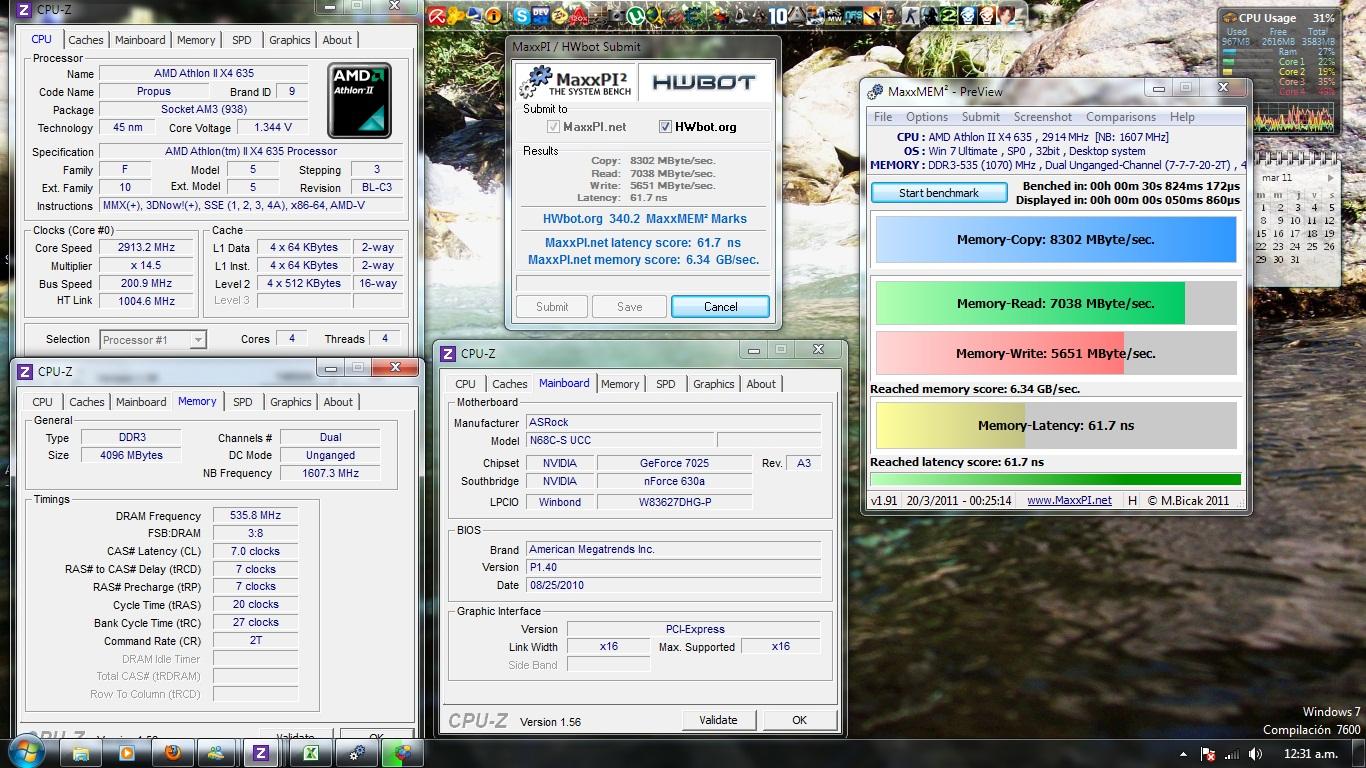Toggle the HWbot.org checkbox
The image size is (1366, 768).
click(665, 127)
